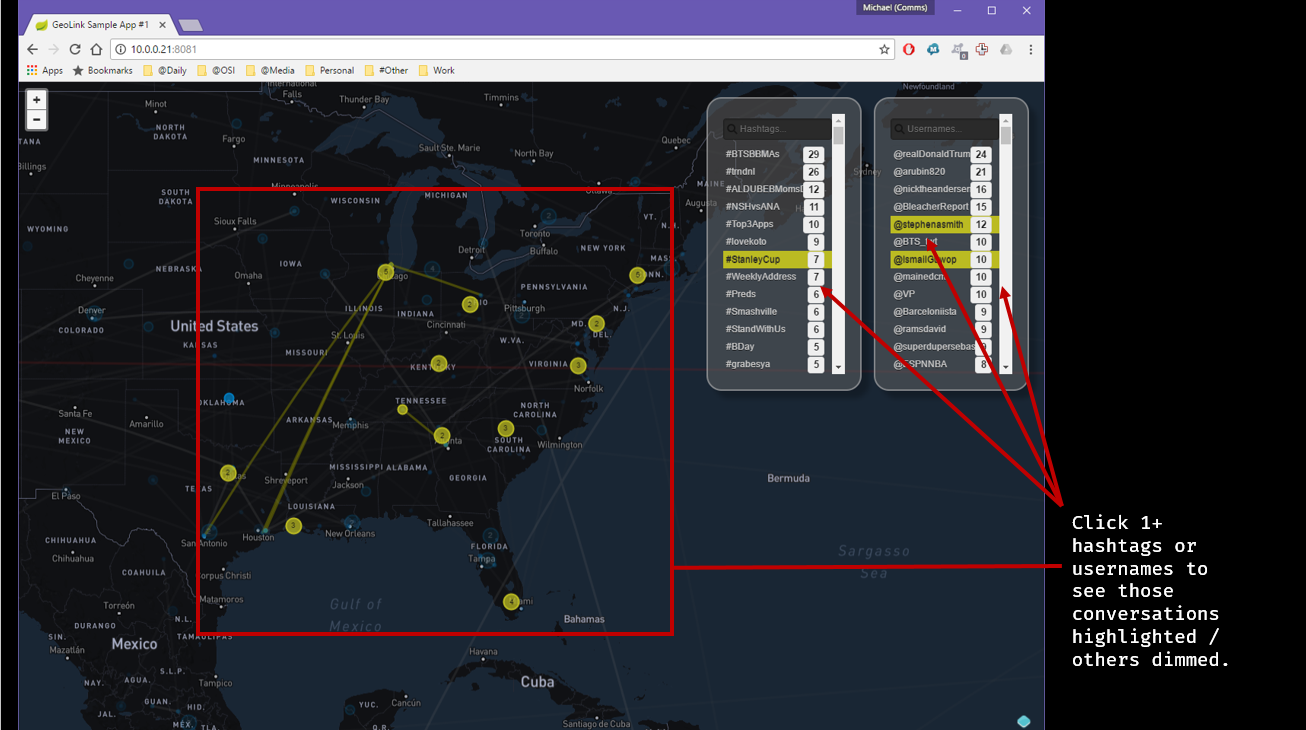Click the yellow cluster marker in Virginia
Image resolution: width=1306 pixels, height=730 pixels.
pos(578,365)
